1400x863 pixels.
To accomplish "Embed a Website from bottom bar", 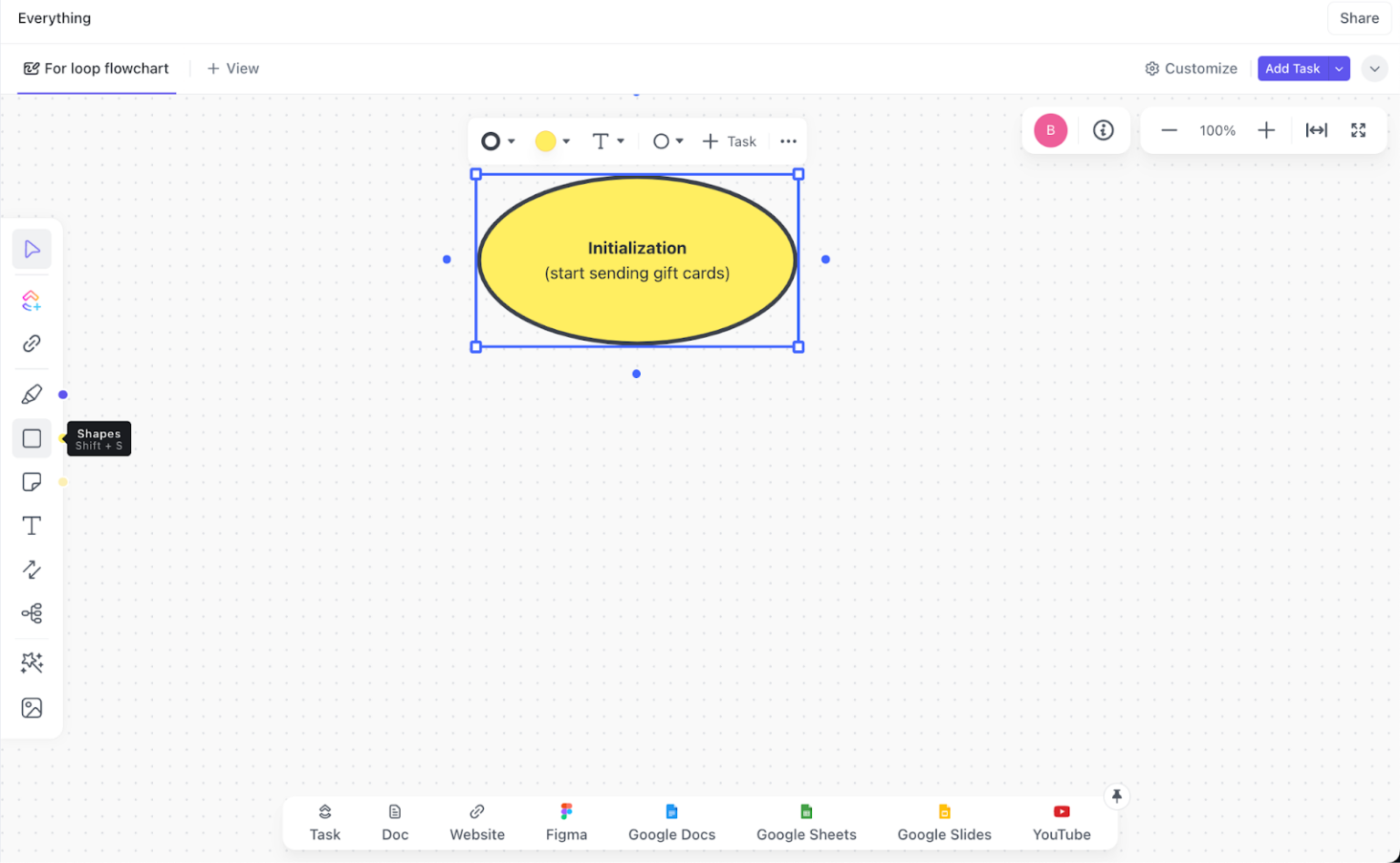I will pyautogui.click(x=477, y=823).
